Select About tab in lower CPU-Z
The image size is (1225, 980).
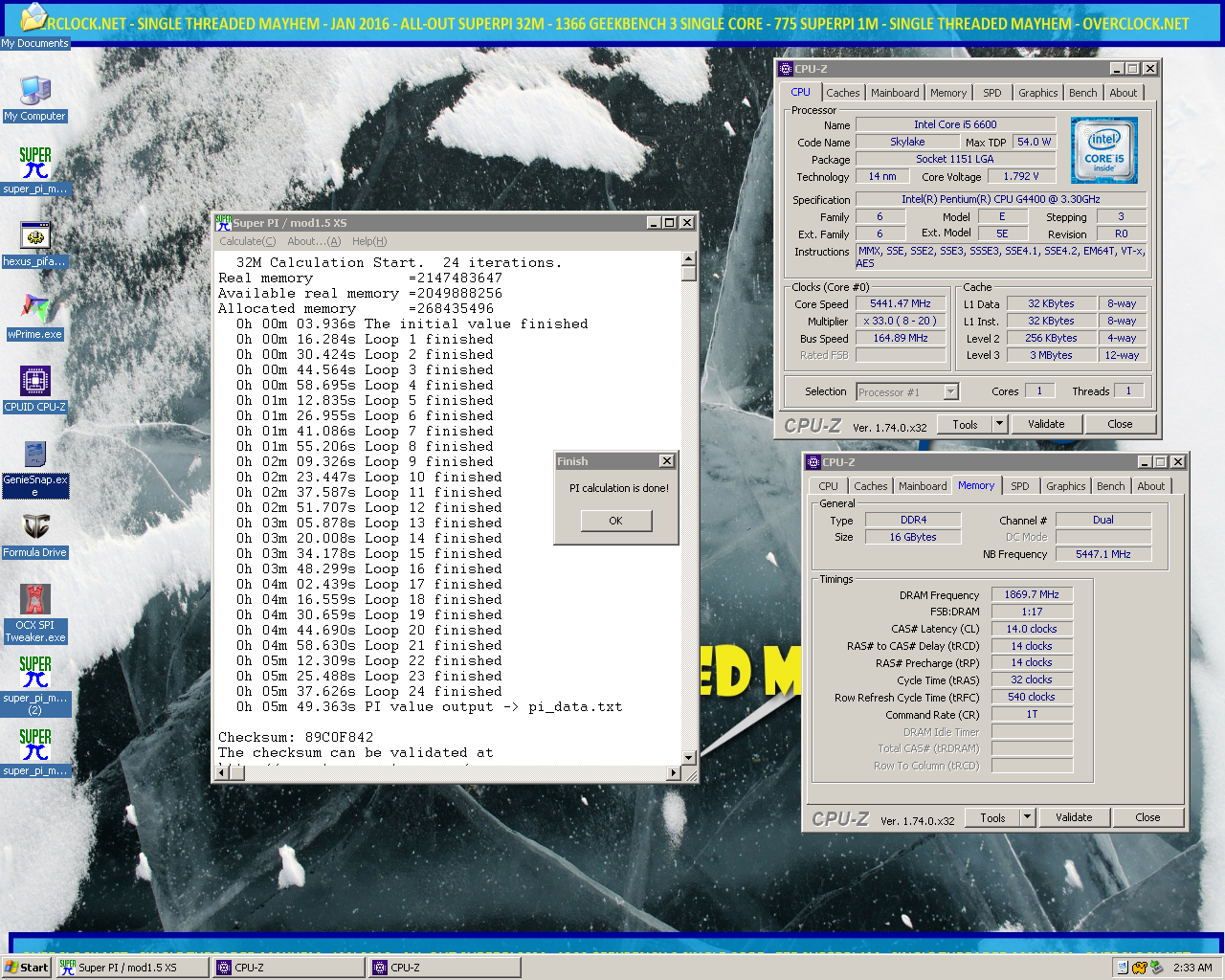[x=1151, y=486]
